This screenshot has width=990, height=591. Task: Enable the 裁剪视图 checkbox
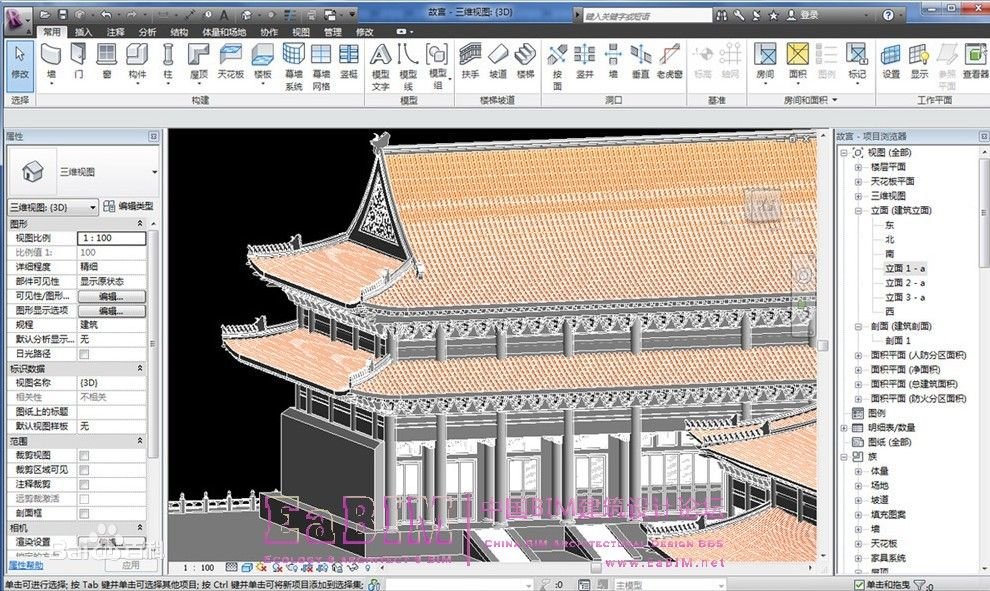84,455
